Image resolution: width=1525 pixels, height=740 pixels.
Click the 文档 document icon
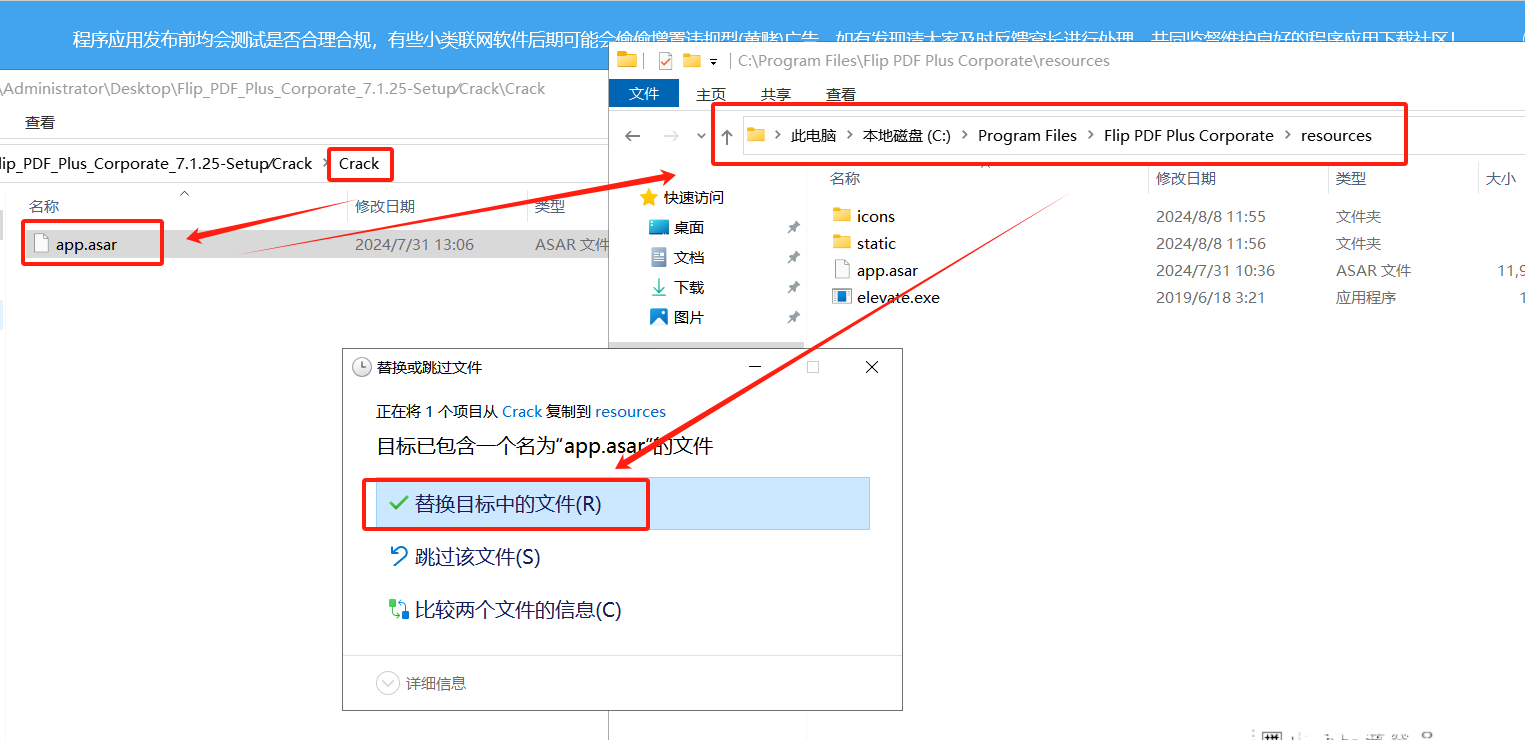[658, 257]
